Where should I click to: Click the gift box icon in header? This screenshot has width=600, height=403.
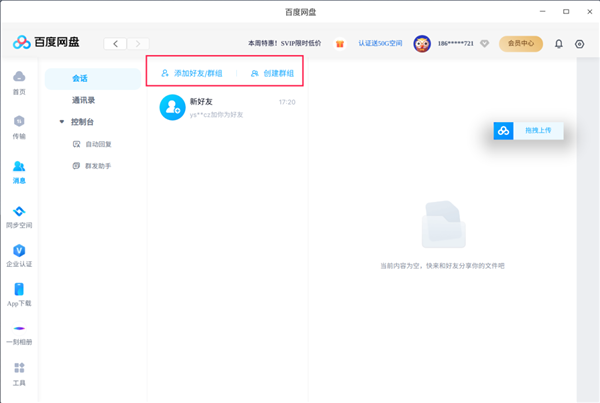[x=339, y=44]
